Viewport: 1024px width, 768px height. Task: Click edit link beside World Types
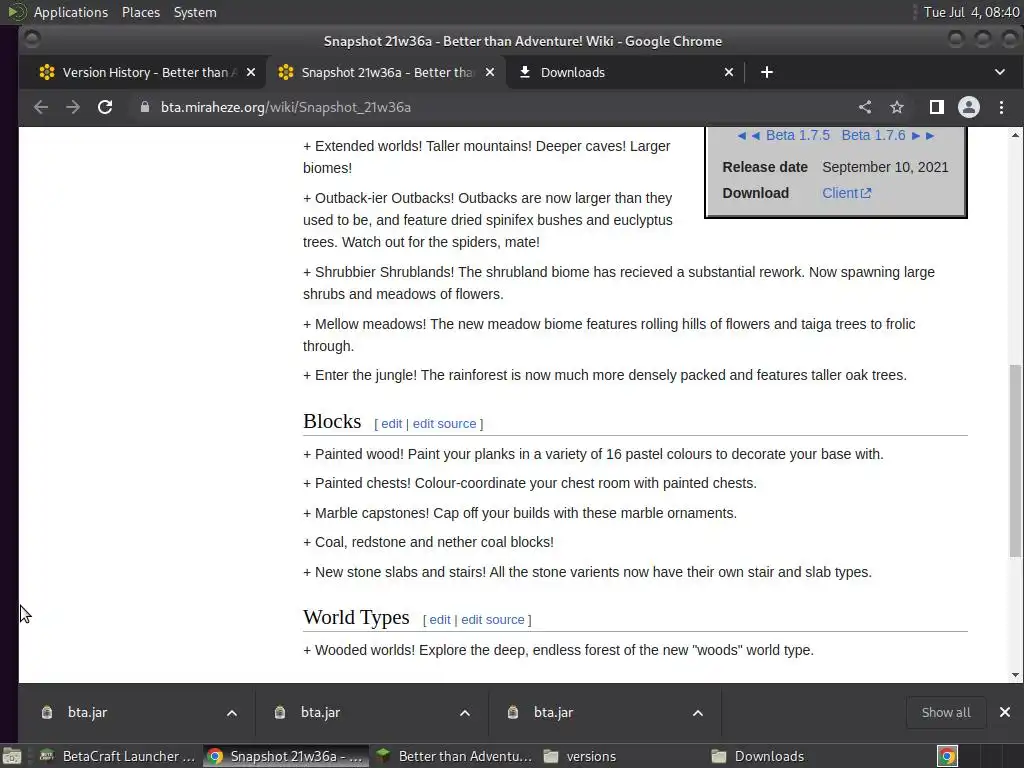point(440,620)
